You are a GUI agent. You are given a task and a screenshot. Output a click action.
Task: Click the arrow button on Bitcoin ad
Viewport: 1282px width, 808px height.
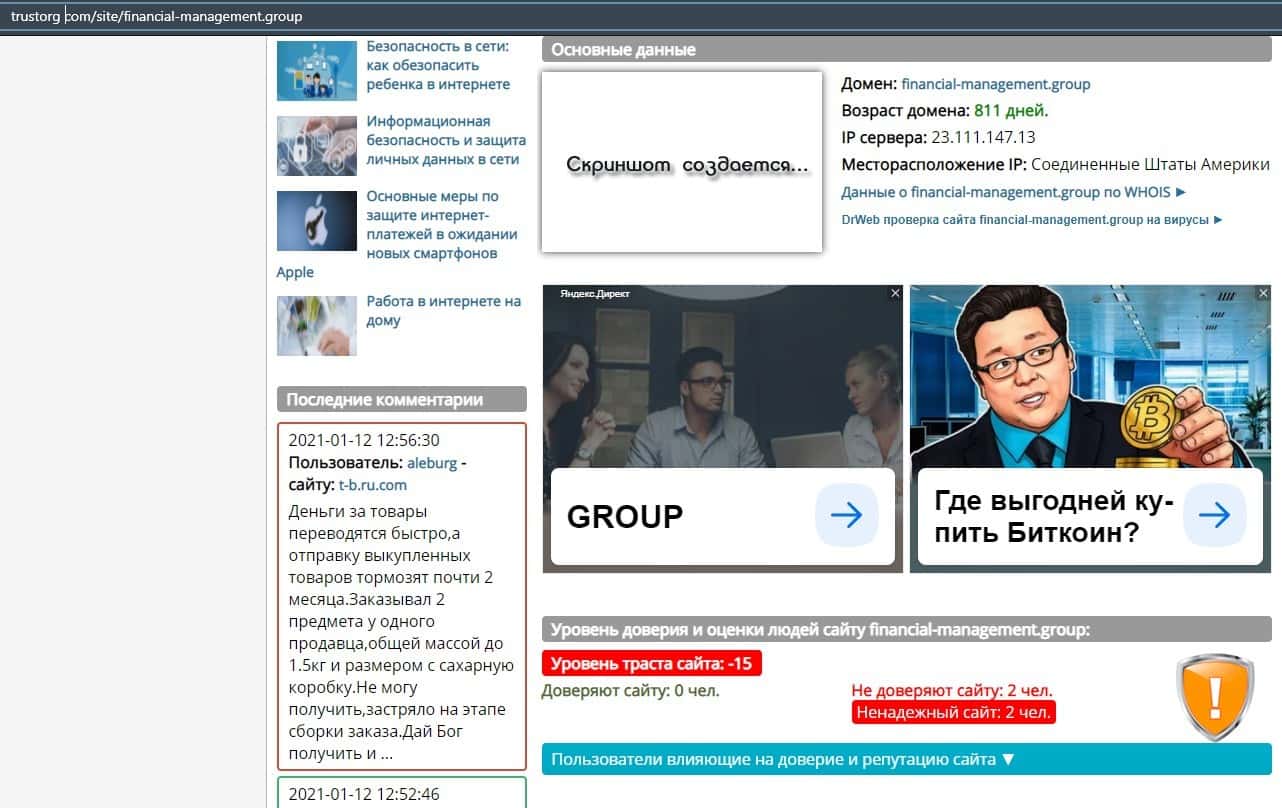1214,515
